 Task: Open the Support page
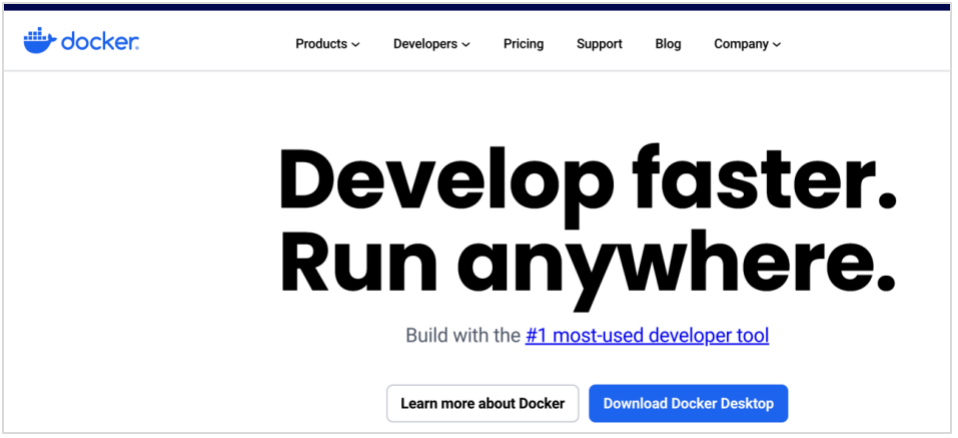(599, 44)
